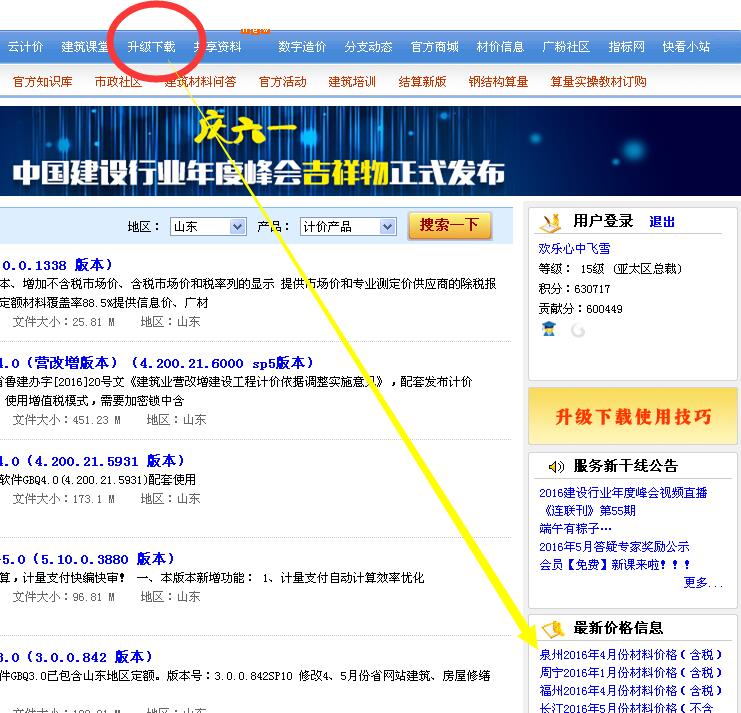
Task: Expand the 地区 dropdown showing 山东
Action: point(208,227)
